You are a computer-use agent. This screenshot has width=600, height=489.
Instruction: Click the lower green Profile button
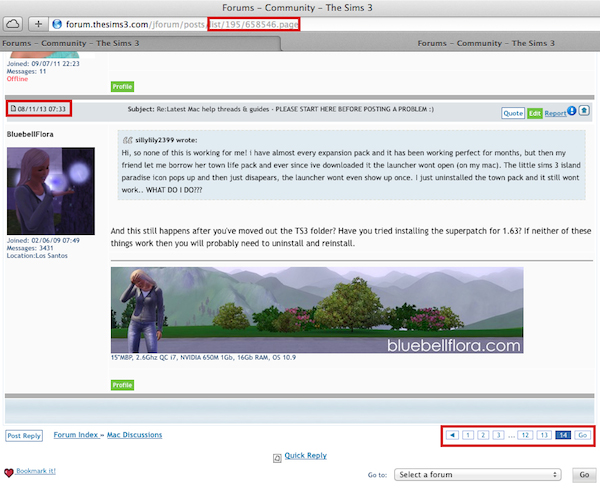coord(122,385)
